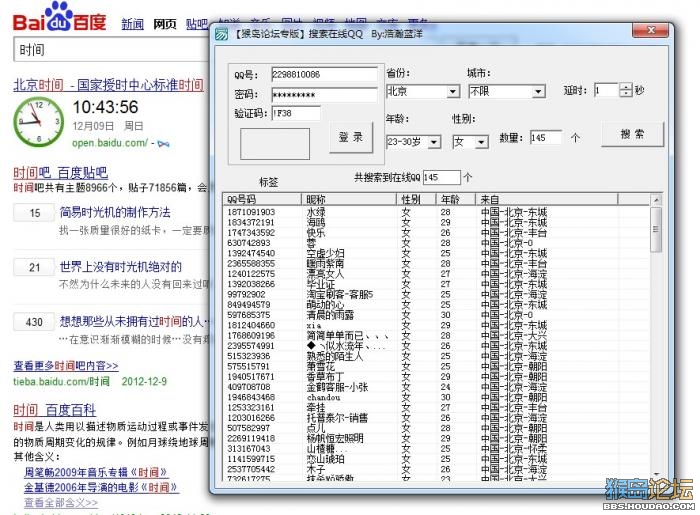This screenshot has height=515, width=700.
Task: Open the 周笔畅2009年音乐专辑《时间》 link
Action: click(x=96, y=472)
